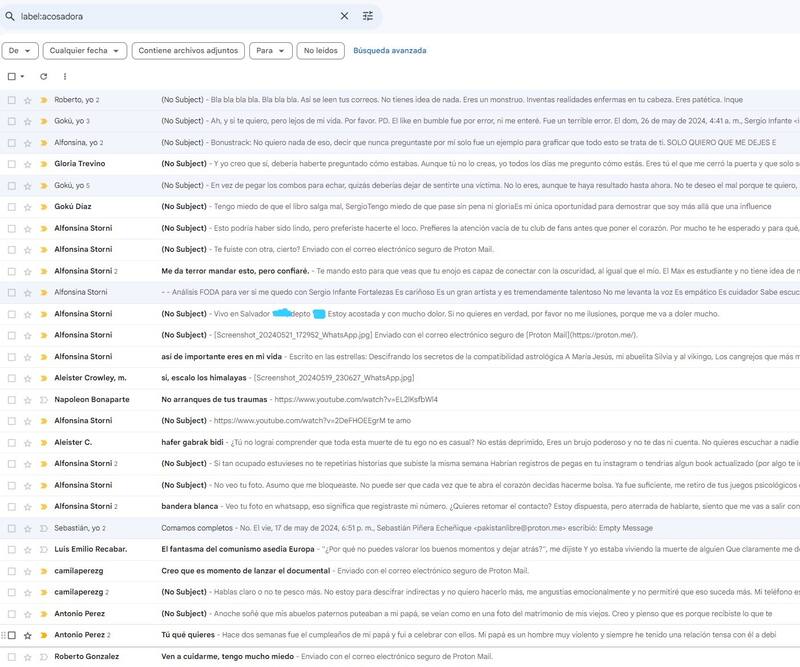Open the "Búsqueda avanzada" link
800x667 pixels.
[390, 50]
